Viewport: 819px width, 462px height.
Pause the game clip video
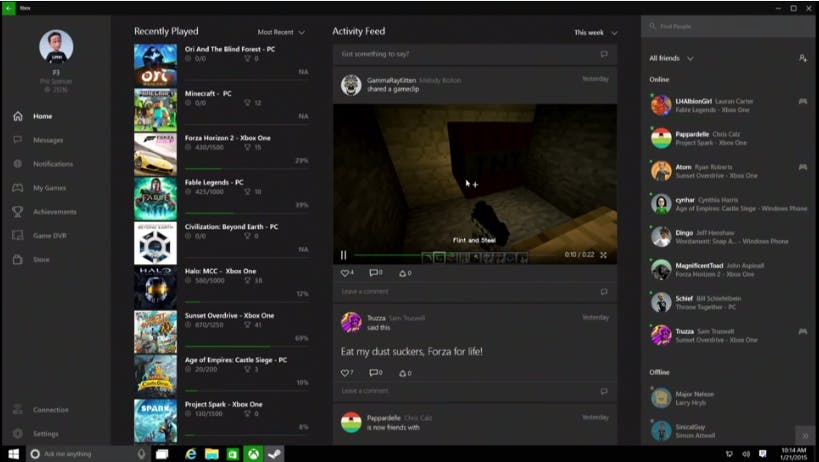point(343,255)
